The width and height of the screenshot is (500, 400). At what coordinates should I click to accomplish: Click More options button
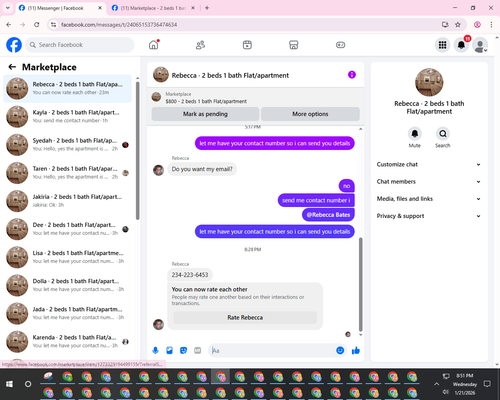[x=310, y=114]
